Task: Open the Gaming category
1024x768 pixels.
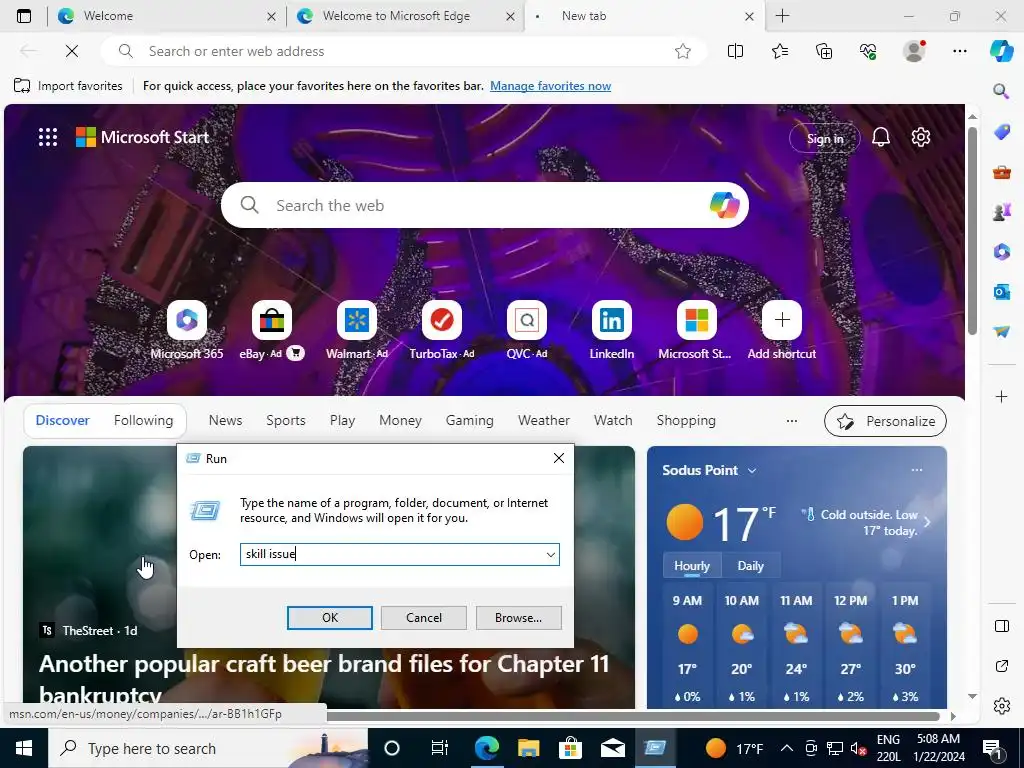Action: coord(470,421)
